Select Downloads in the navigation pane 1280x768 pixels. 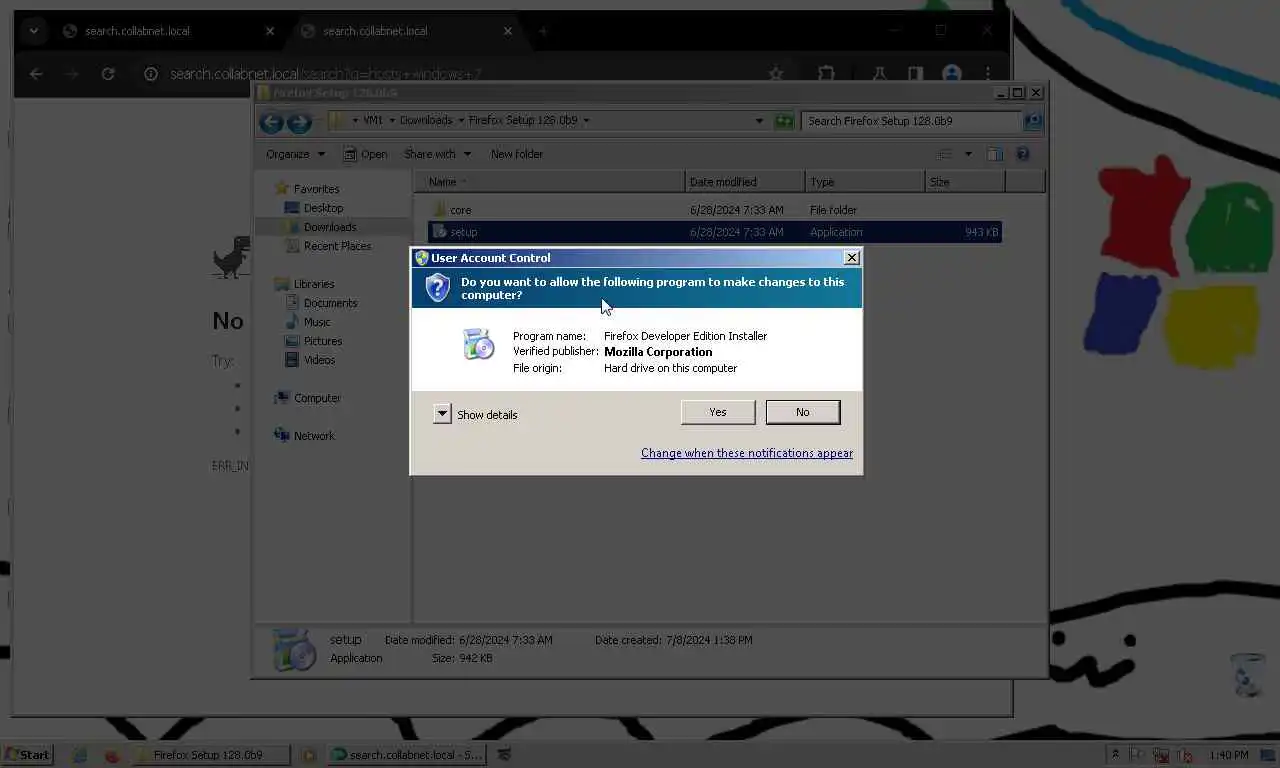(320, 227)
